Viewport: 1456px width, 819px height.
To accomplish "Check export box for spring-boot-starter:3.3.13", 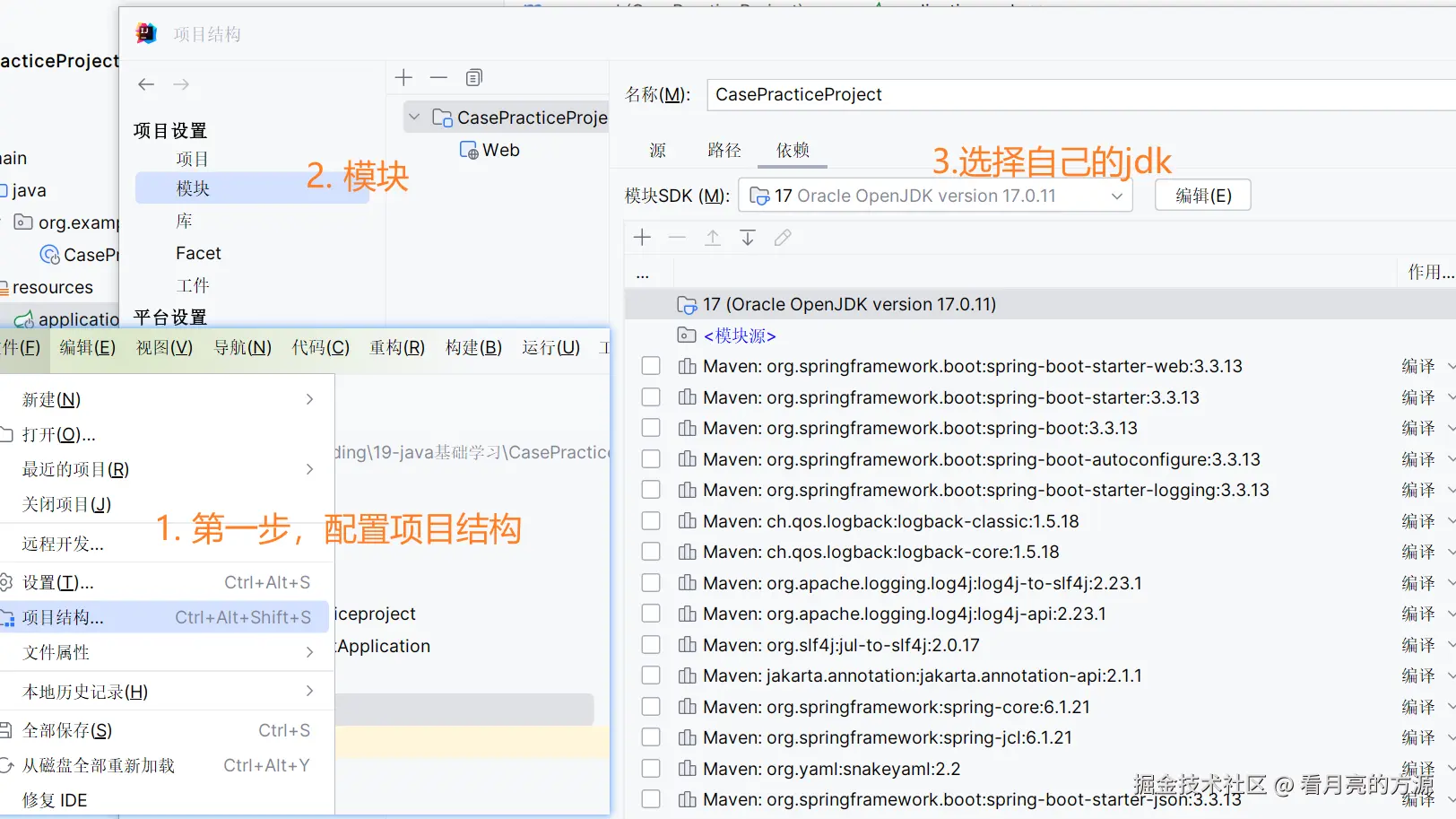I will click(651, 397).
